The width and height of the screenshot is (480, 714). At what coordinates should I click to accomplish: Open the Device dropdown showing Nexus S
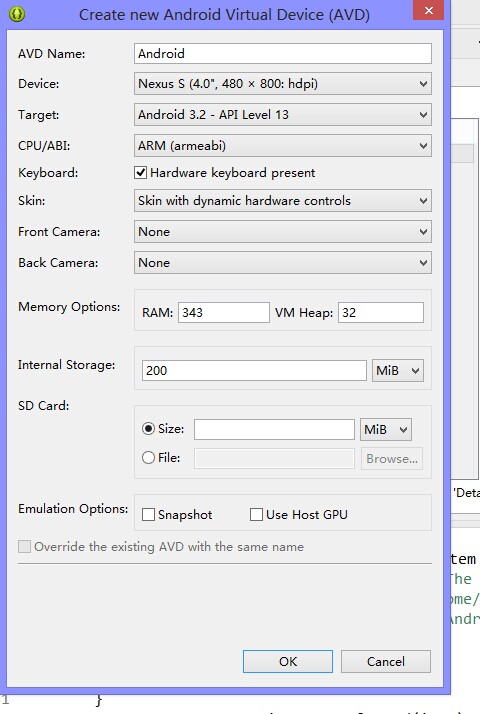pyautogui.click(x=283, y=84)
